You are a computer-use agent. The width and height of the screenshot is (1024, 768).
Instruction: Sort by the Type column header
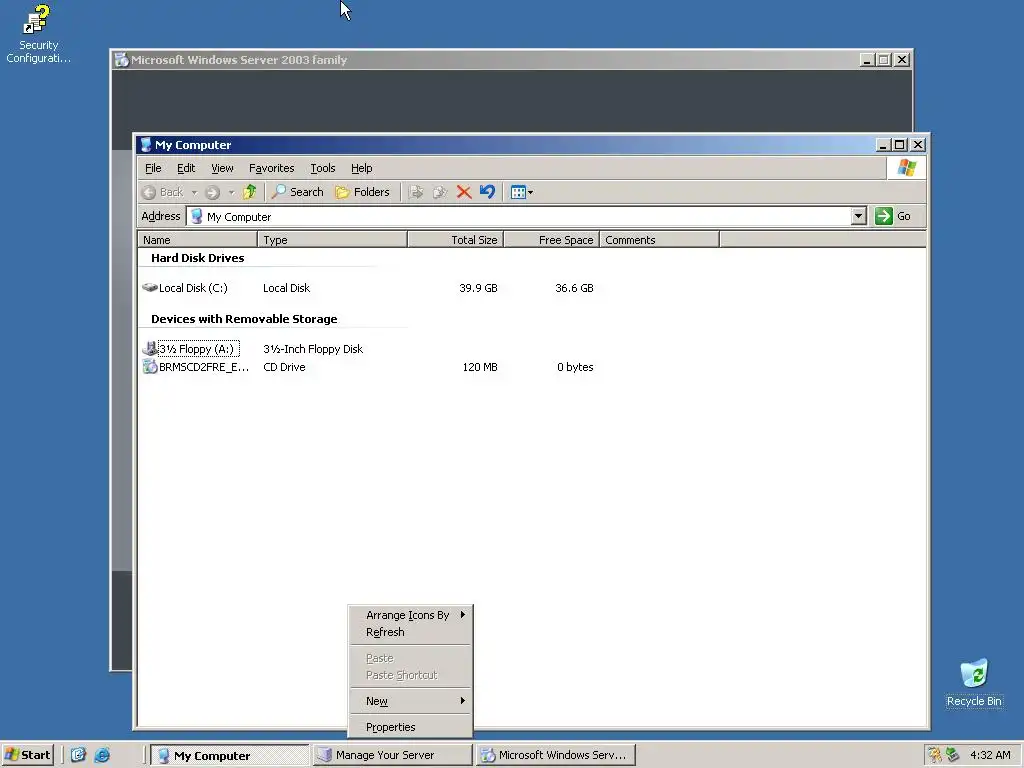pos(332,240)
